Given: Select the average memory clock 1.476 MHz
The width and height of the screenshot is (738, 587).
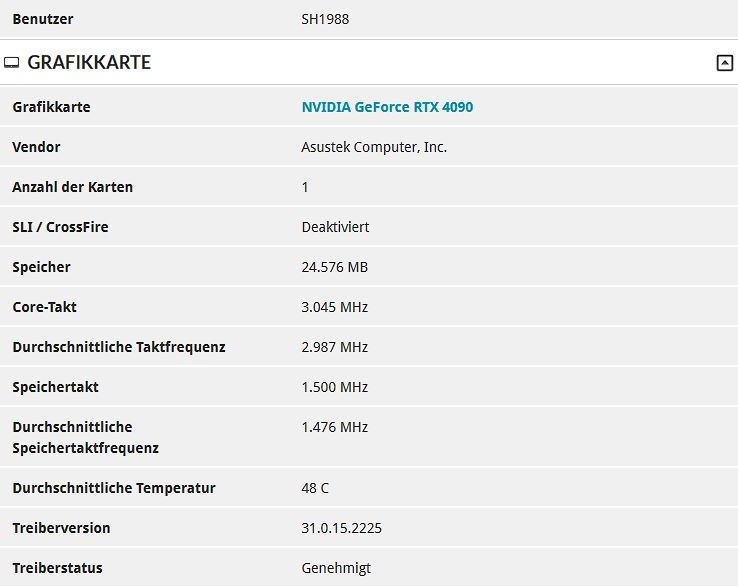Looking at the screenshot, I should [x=335, y=427].
